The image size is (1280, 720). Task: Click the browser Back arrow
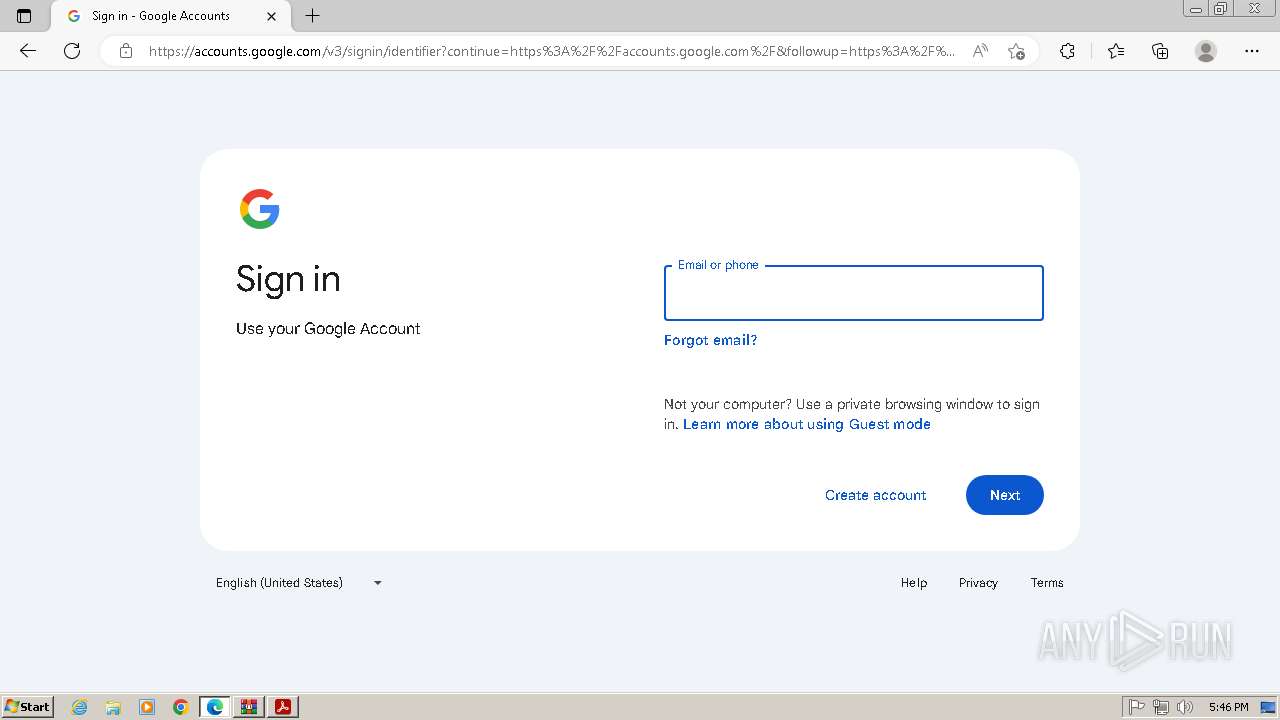click(x=28, y=51)
